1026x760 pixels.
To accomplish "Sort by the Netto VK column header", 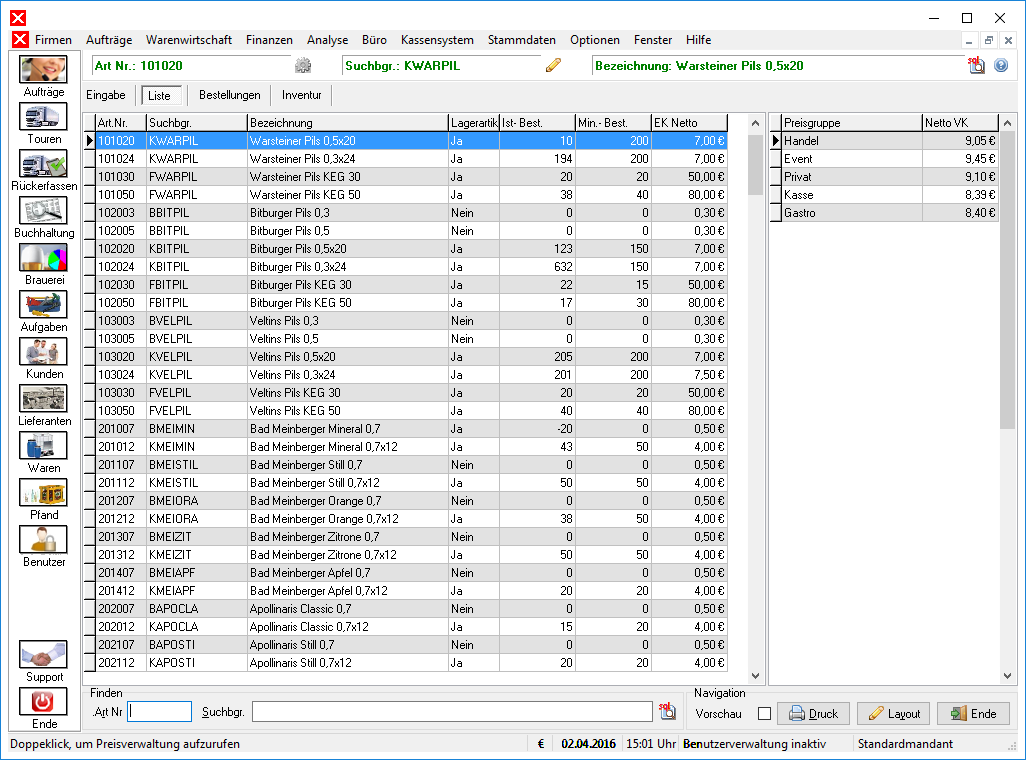I will click(961, 122).
